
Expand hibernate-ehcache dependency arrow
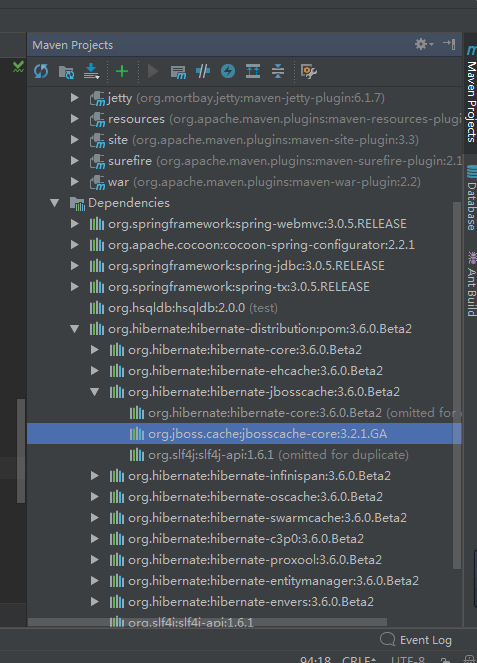[x=95, y=371]
